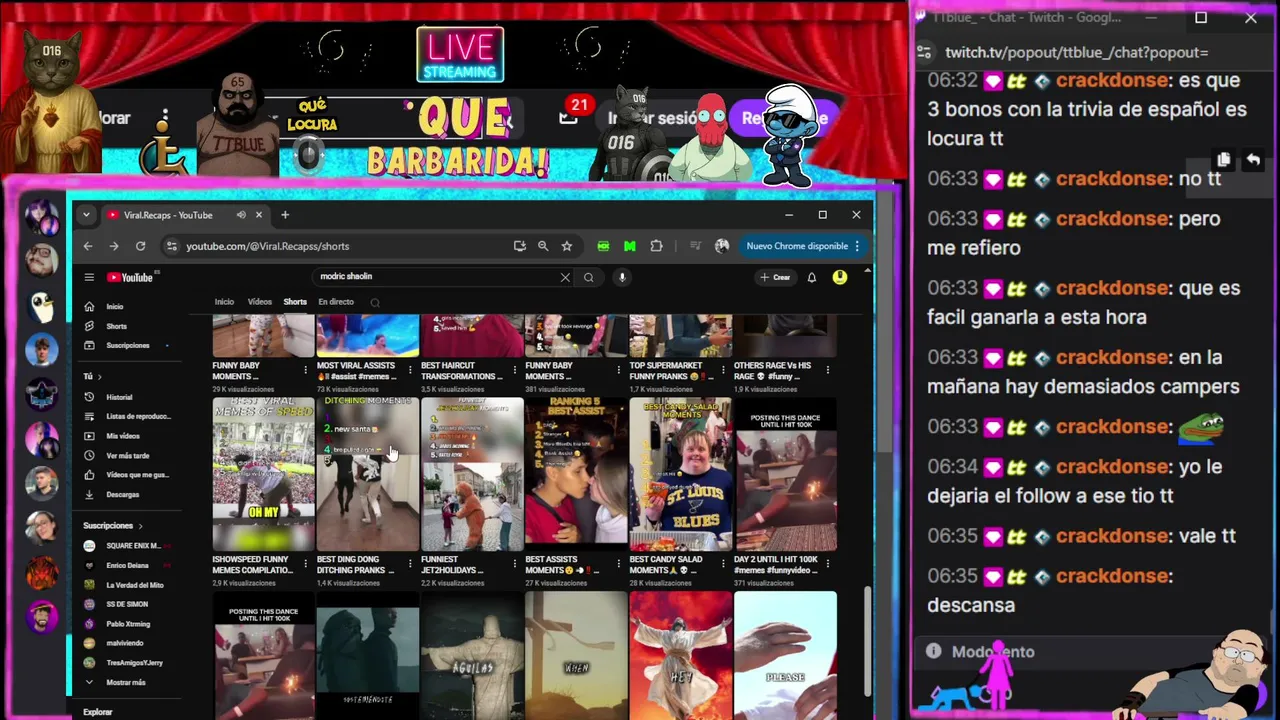Screen dimensions: 1280x720
Task: Go forward in the Chrome browser
Action: click(x=114, y=246)
